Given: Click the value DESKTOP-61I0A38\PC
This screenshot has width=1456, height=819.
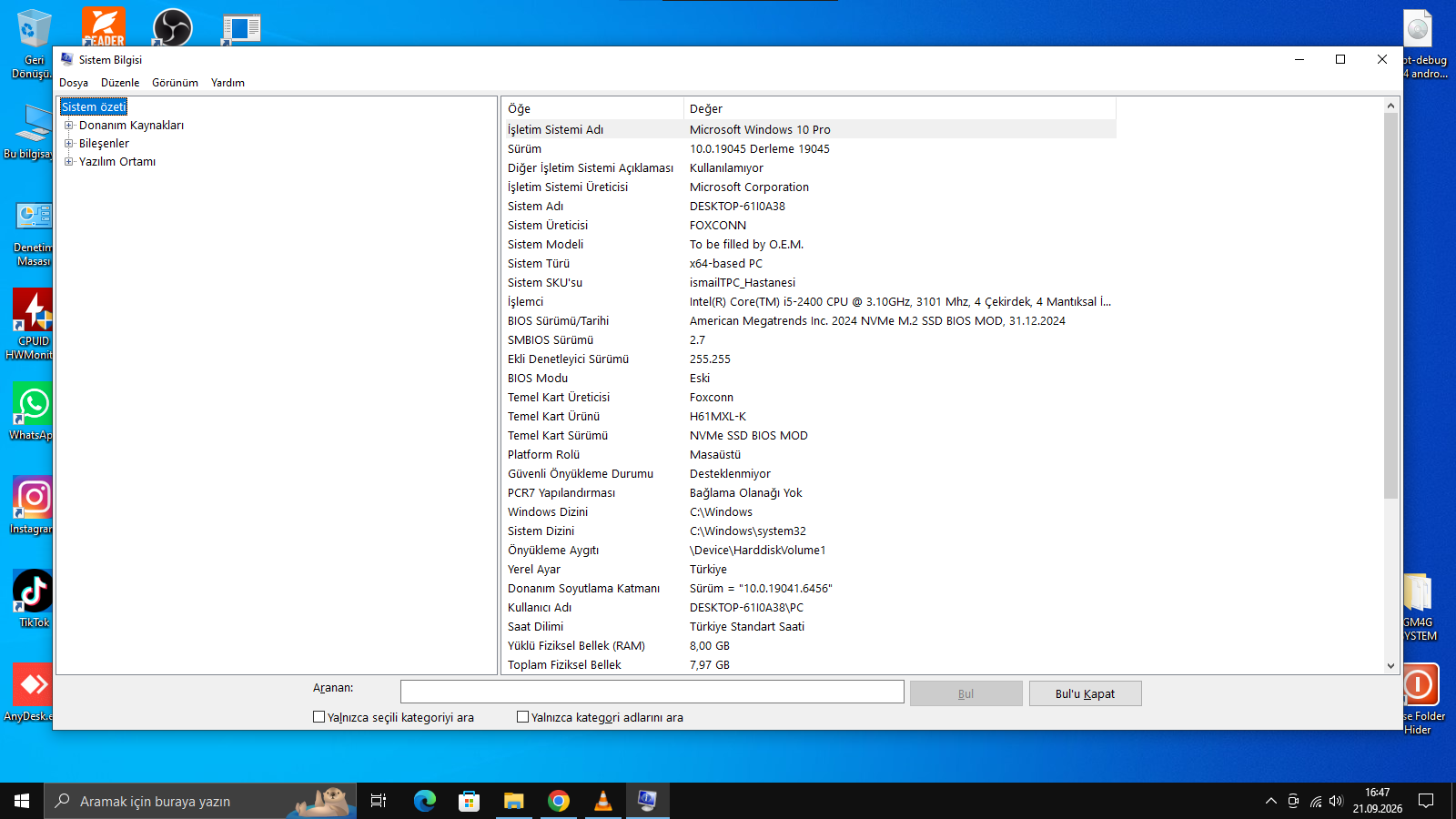Looking at the screenshot, I should coord(746,607).
